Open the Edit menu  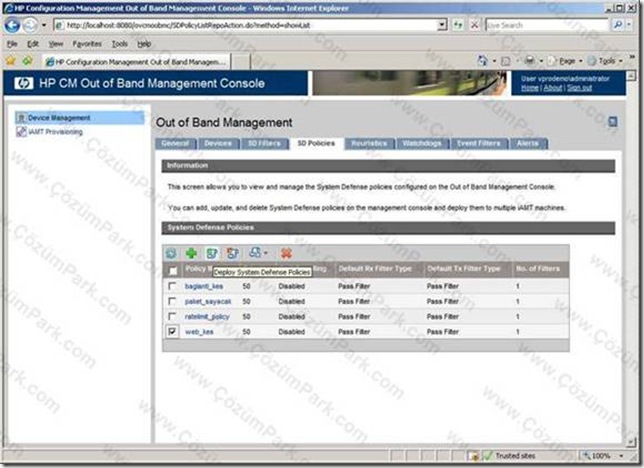click(x=33, y=44)
